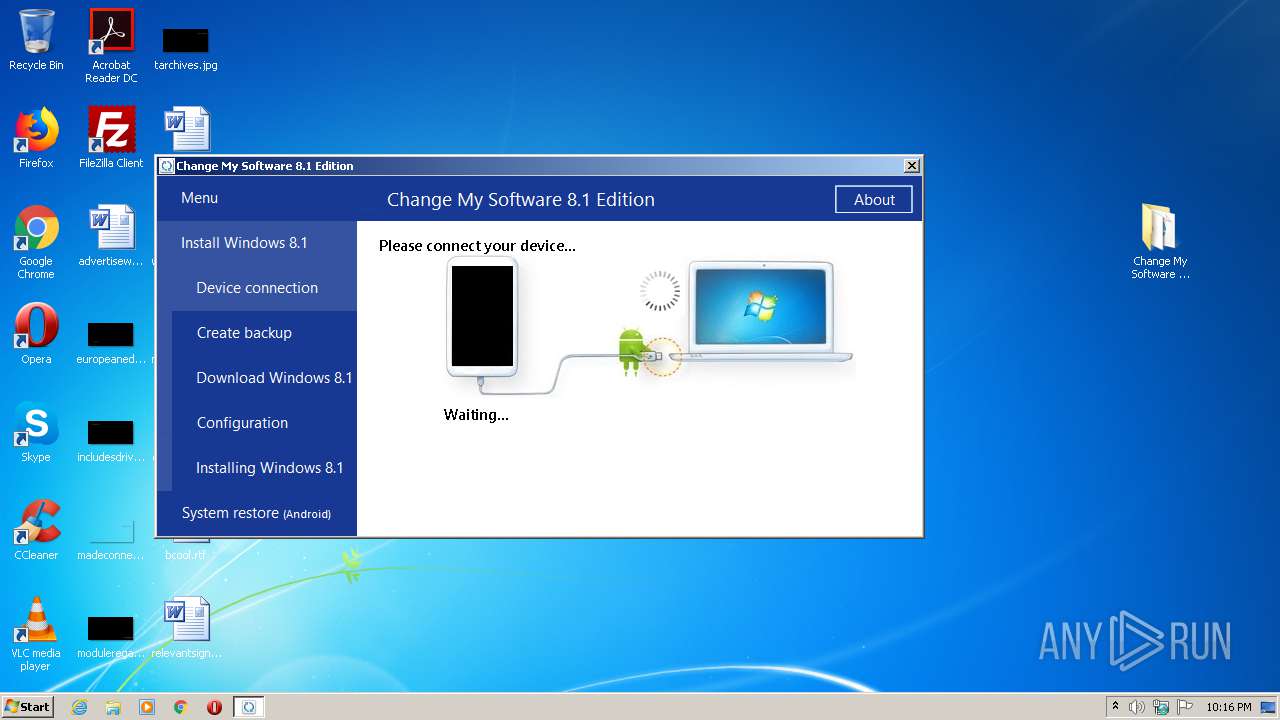Launch Acrobat Reader DC shortcut
This screenshot has width=1280, height=720.
(x=111, y=46)
